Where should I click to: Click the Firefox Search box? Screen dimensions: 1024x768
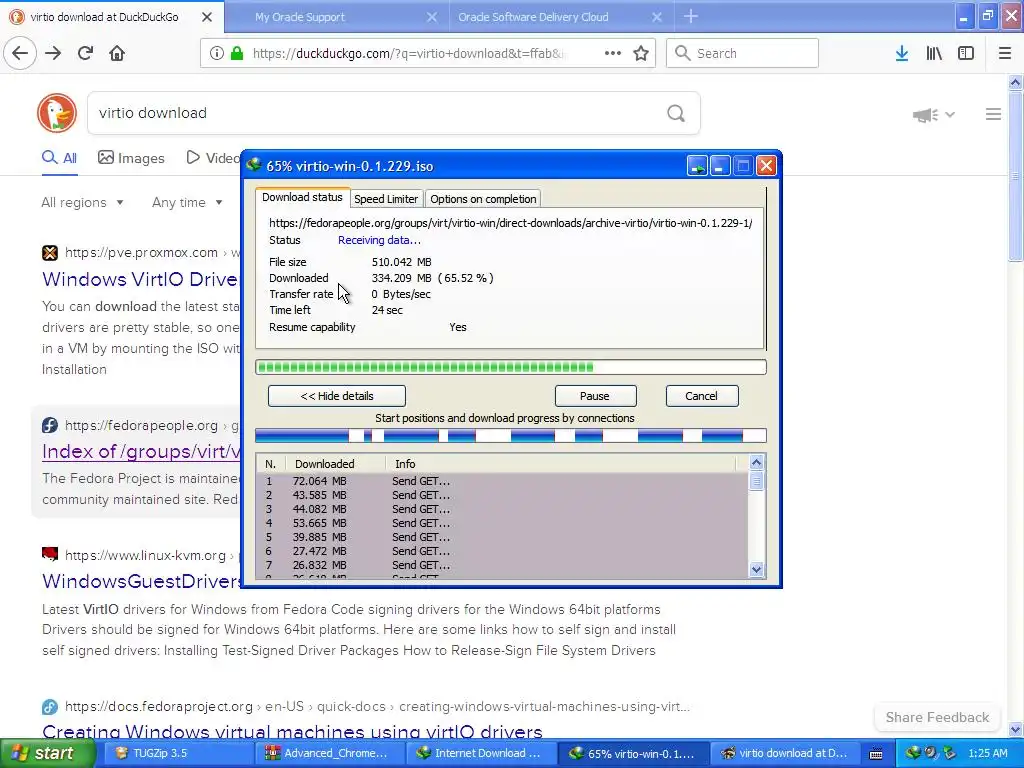[742, 53]
